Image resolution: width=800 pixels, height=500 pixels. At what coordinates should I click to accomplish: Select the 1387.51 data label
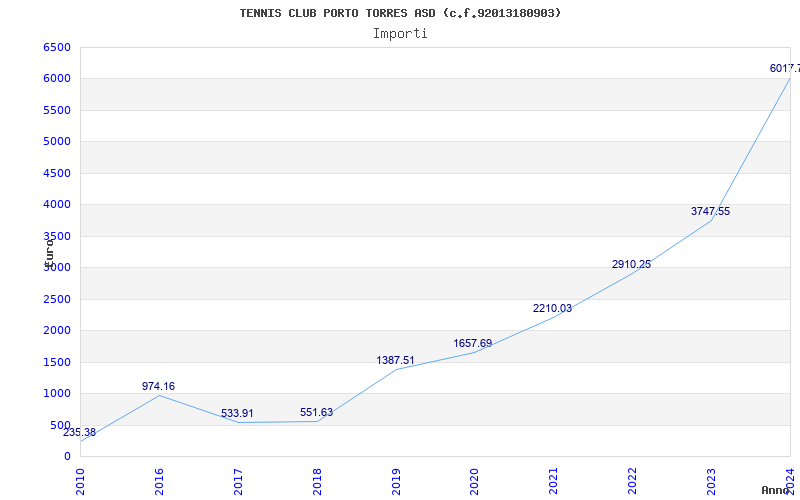point(395,360)
